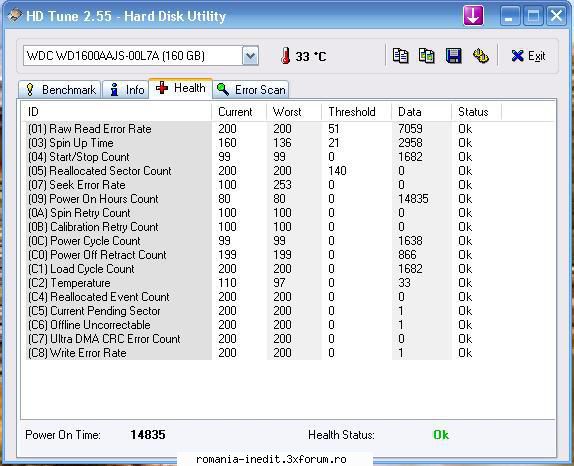Click the Threshold column header
This screenshot has height=466, width=574.
click(x=357, y=112)
